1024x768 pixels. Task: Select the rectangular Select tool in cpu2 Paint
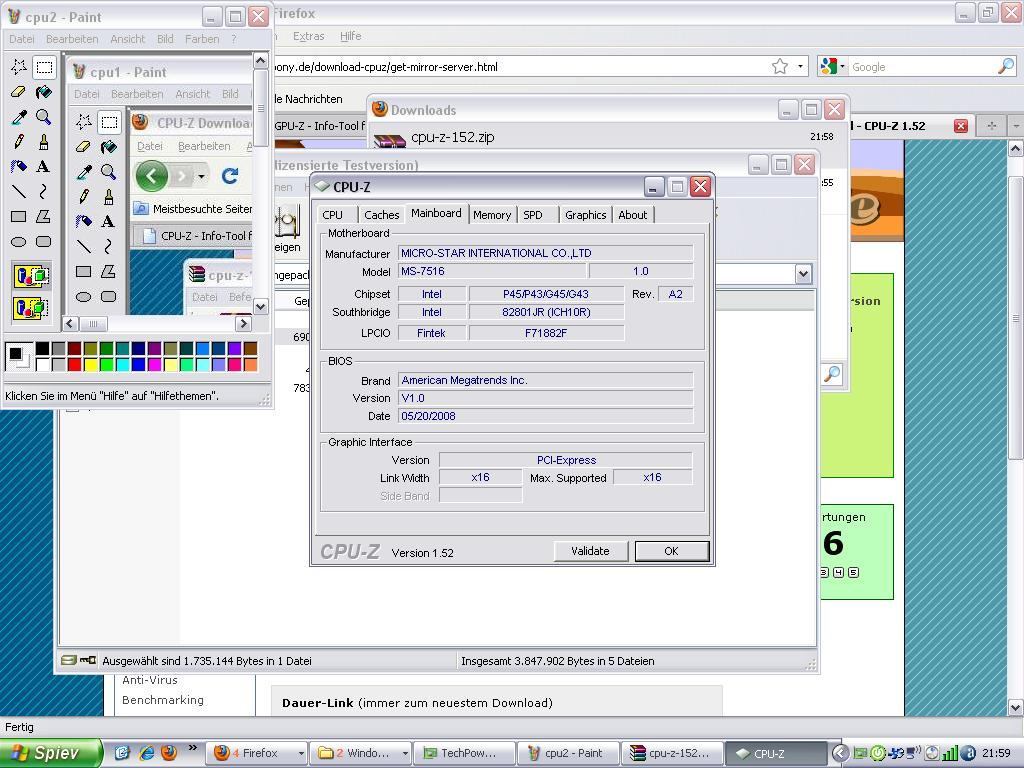click(44, 67)
